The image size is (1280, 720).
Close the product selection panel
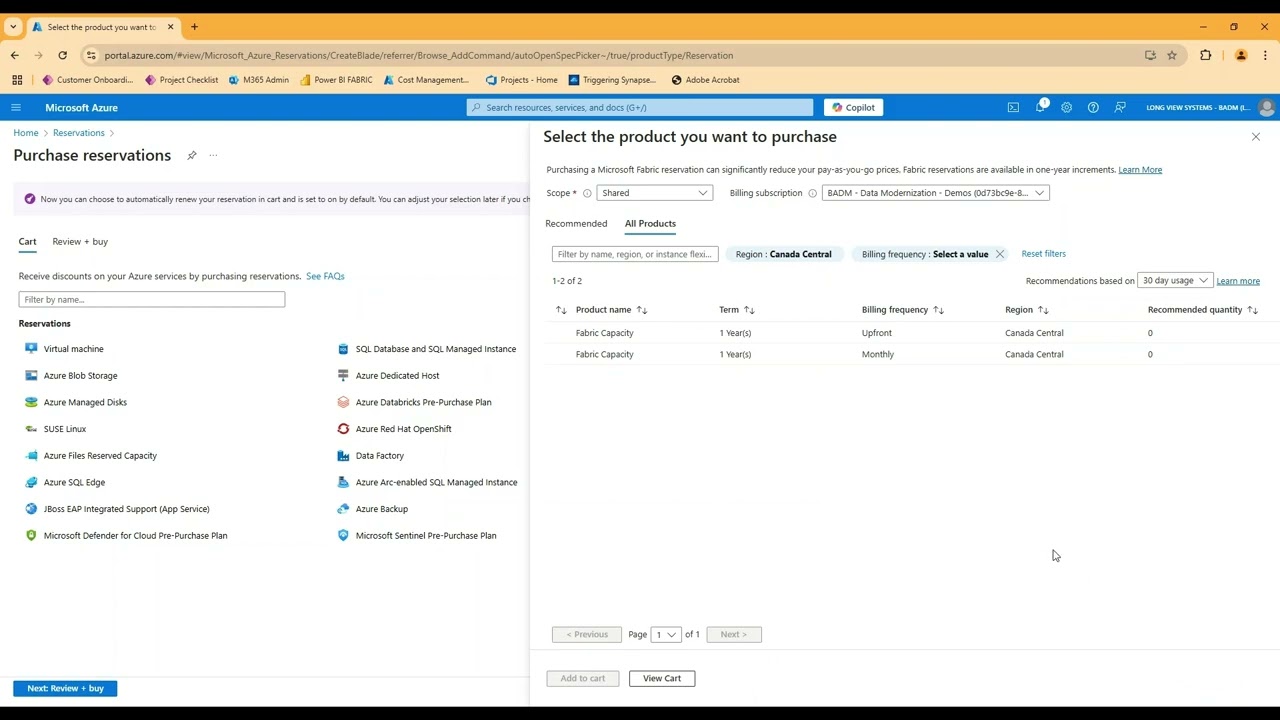click(1256, 136)
